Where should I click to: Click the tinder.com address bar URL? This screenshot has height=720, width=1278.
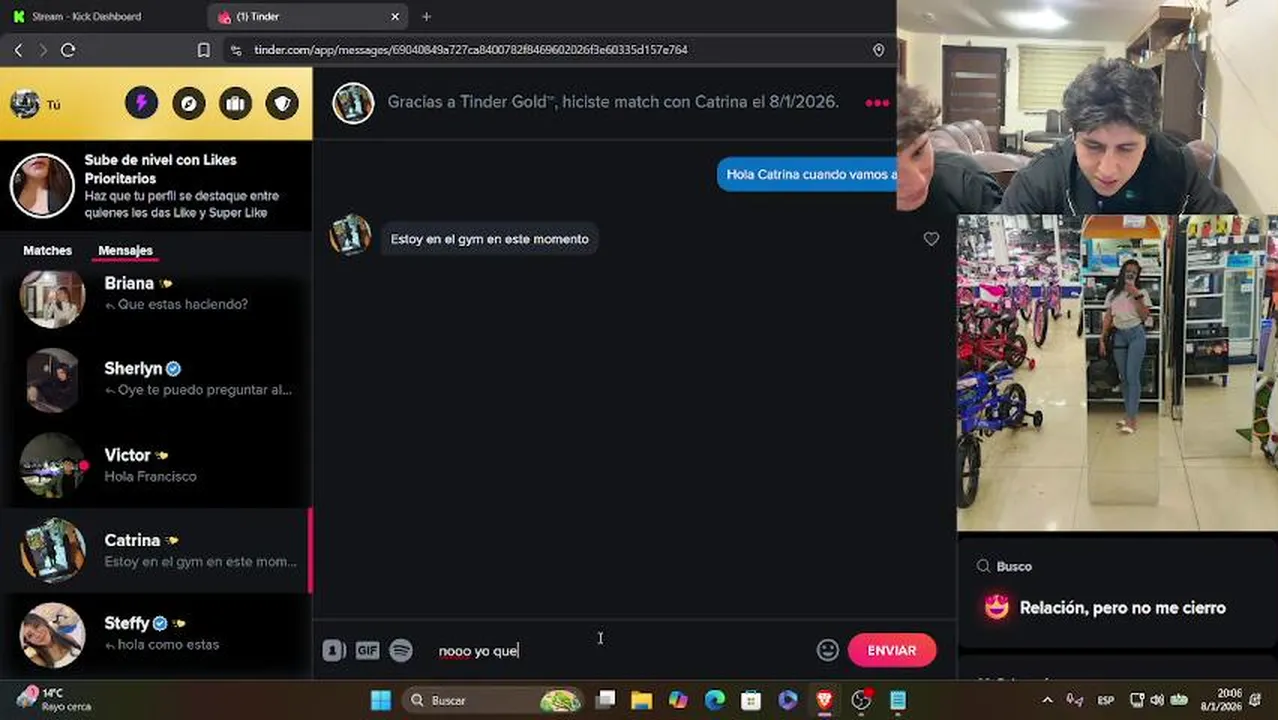pyautogui.click(x=471, y=50)
